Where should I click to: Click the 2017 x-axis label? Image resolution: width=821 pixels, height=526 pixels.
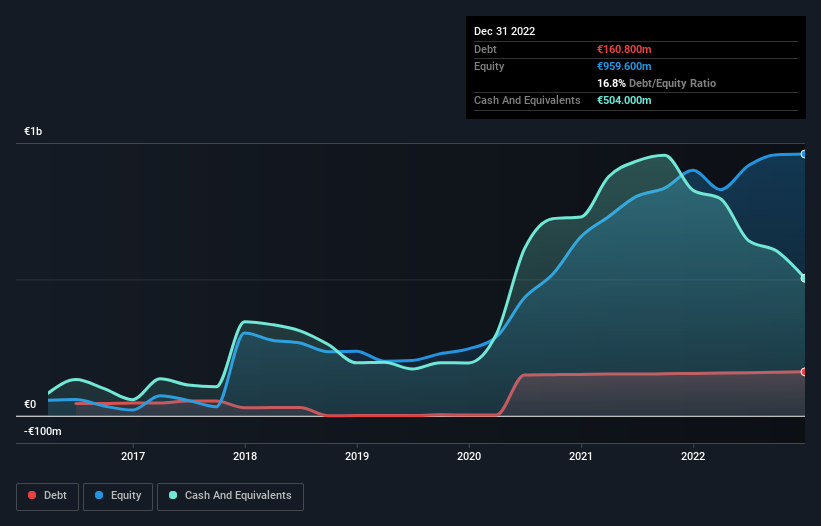pos(133,456)
